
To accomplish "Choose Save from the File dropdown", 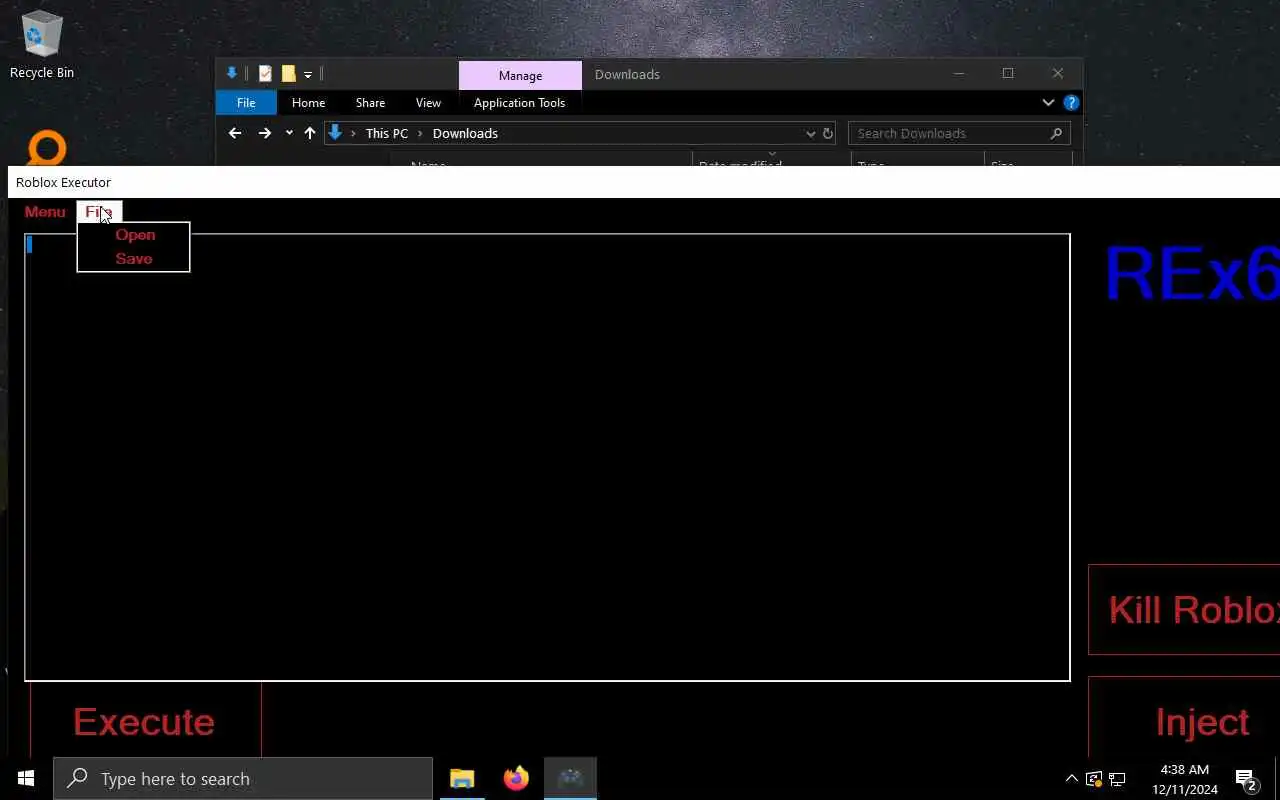I will 134,259.
